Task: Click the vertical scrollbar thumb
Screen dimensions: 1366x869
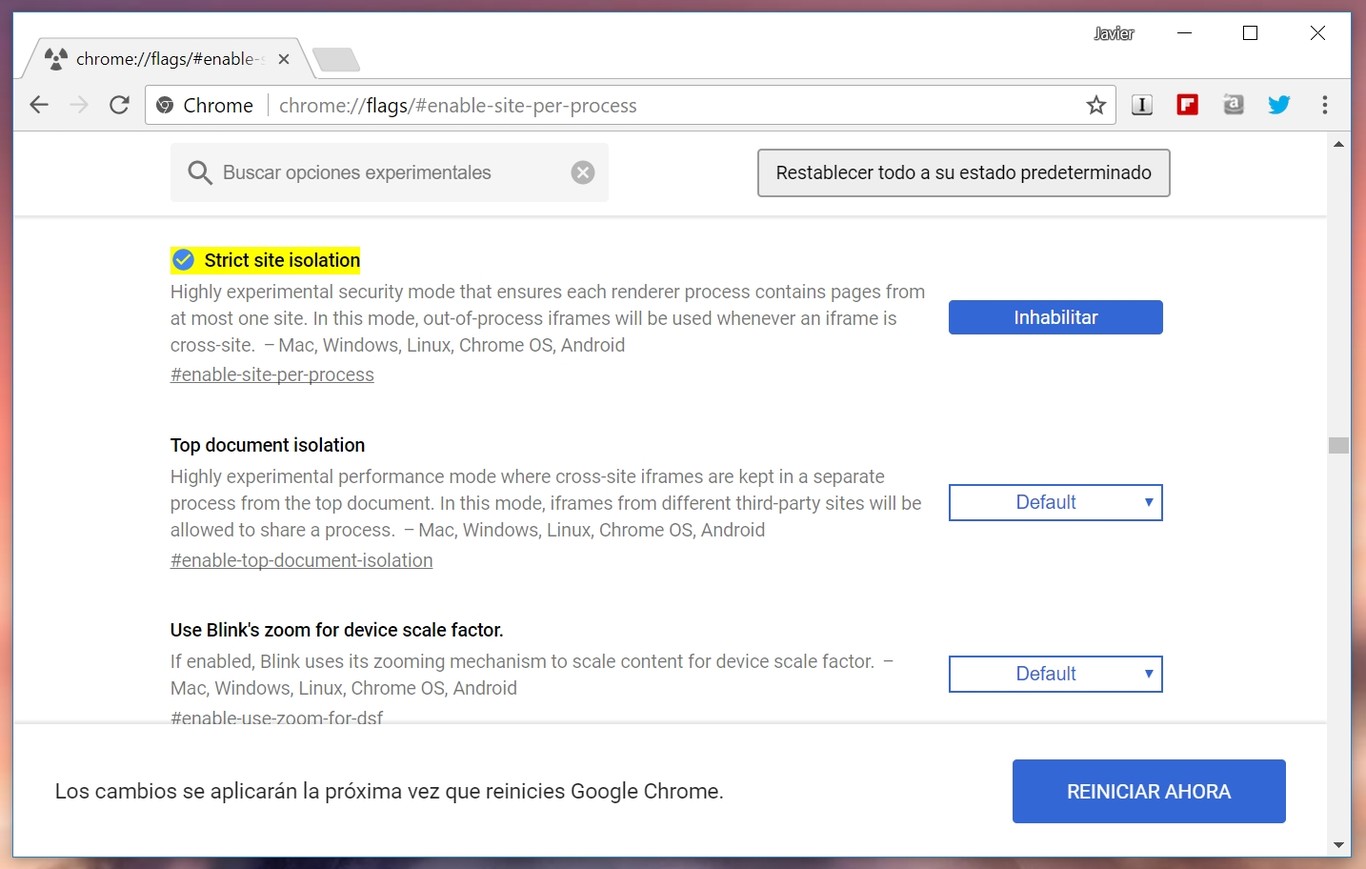Action: click(1338, 445)
